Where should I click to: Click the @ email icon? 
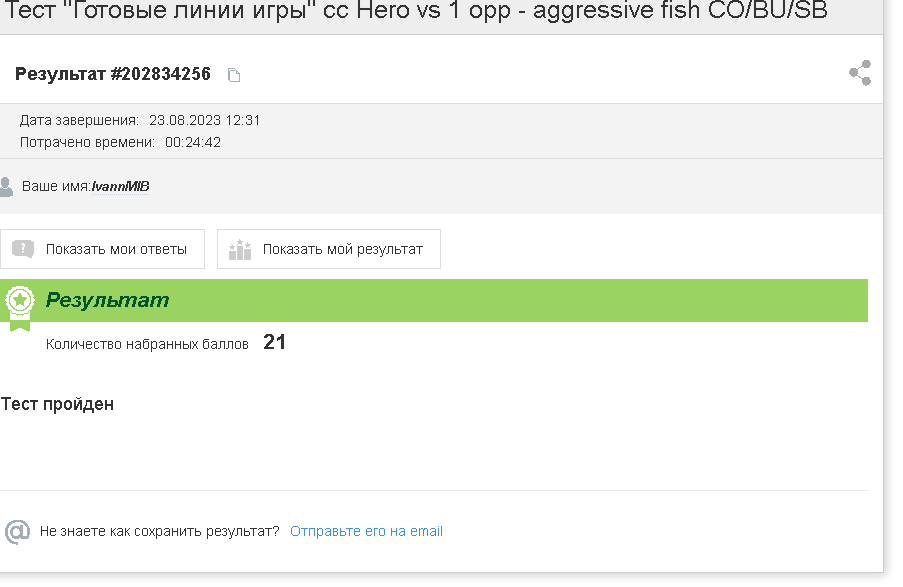(17, 531)
